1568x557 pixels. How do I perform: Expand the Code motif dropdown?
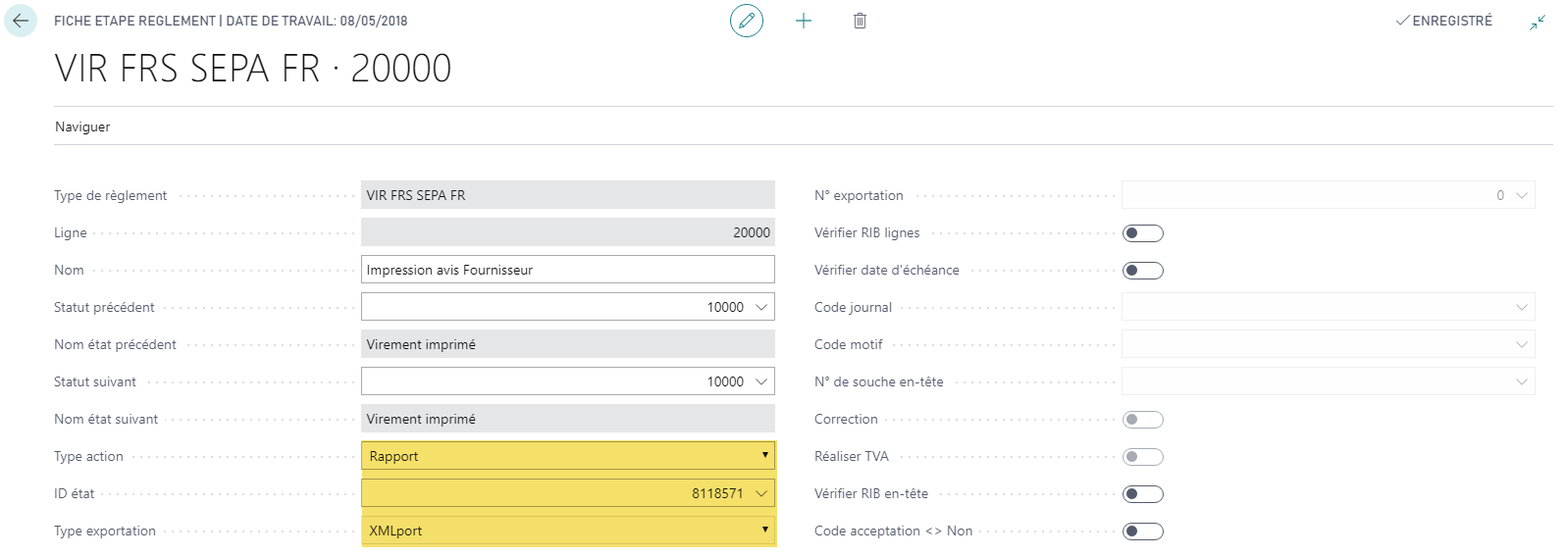[x=1521, y=344]
